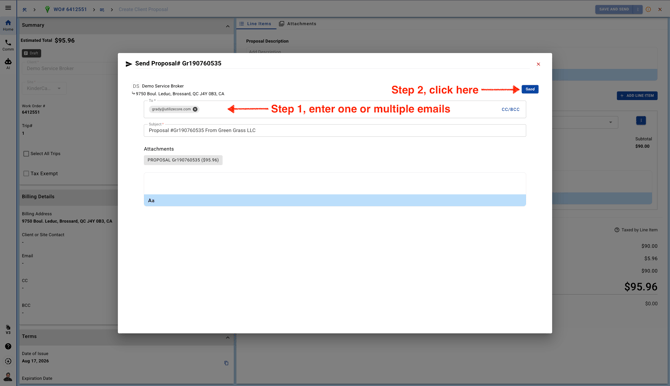Click into the To email field

(335, 109)
